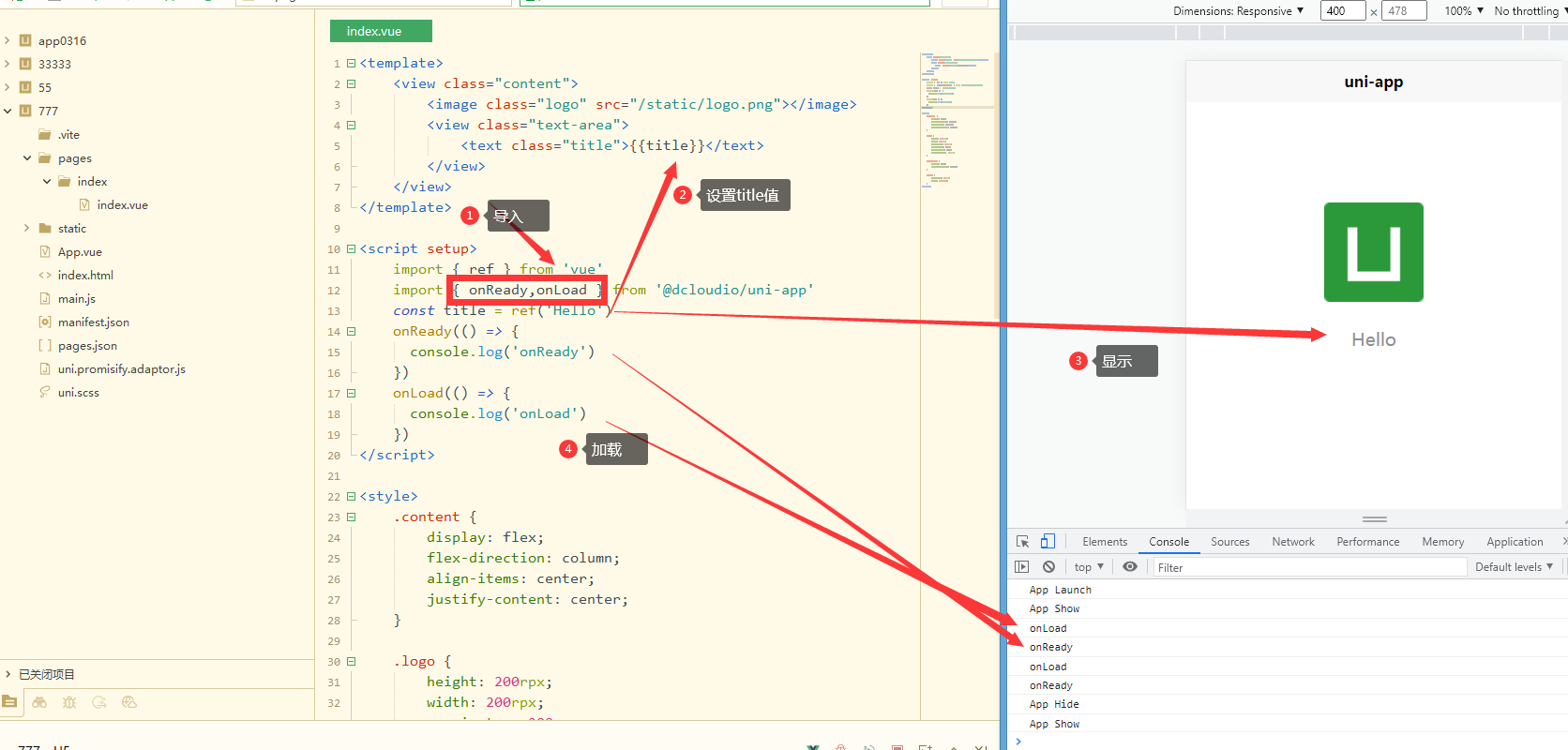Open the debug bug panel

(69, 702)
